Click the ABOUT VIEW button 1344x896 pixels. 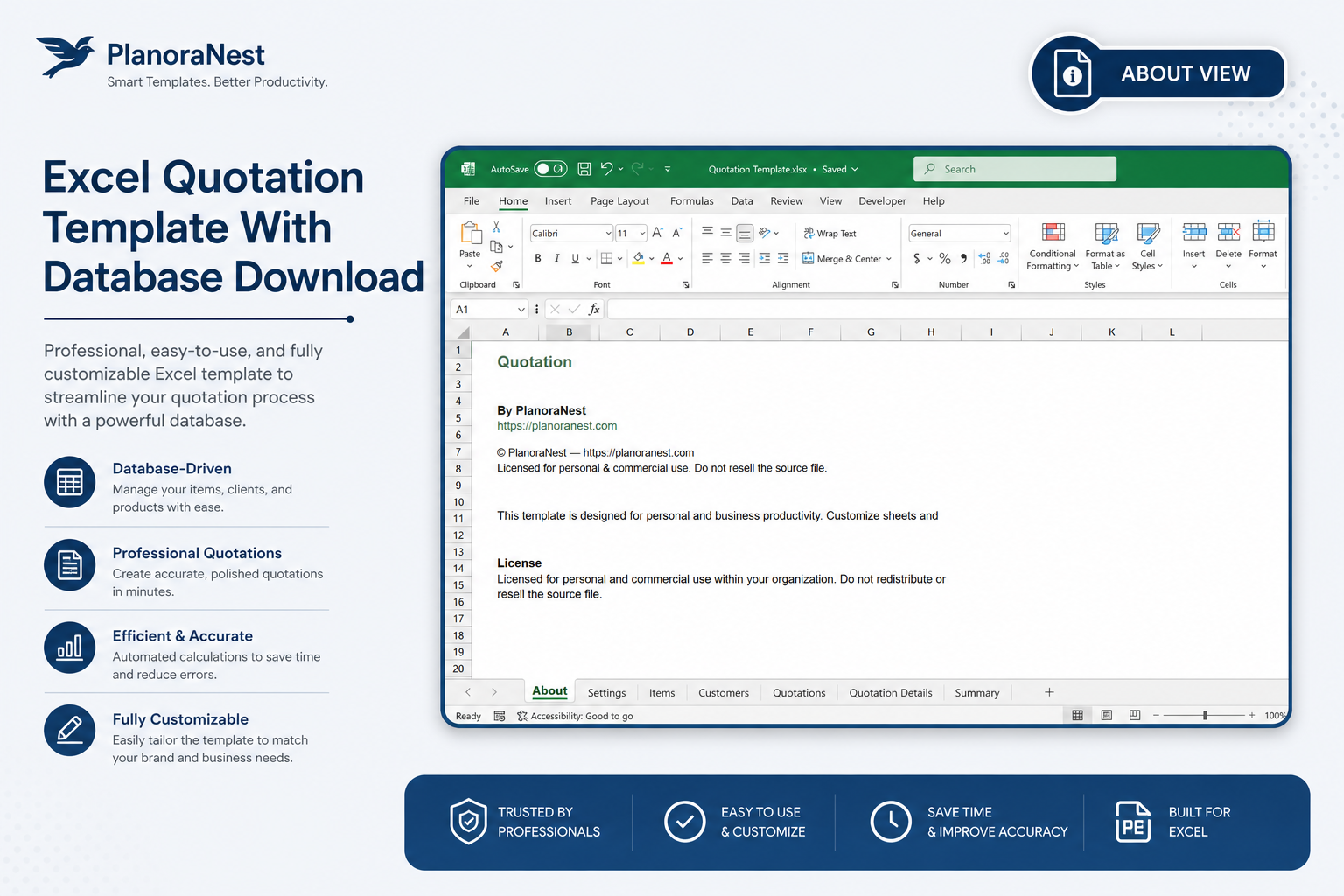pyautogui.click(x=1158, y=74)
